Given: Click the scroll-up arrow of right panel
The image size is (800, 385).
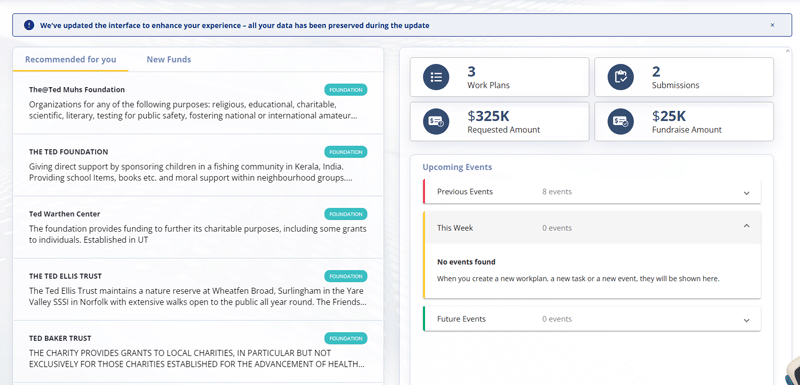Looking at the screenshot, I should click(787, 51).
